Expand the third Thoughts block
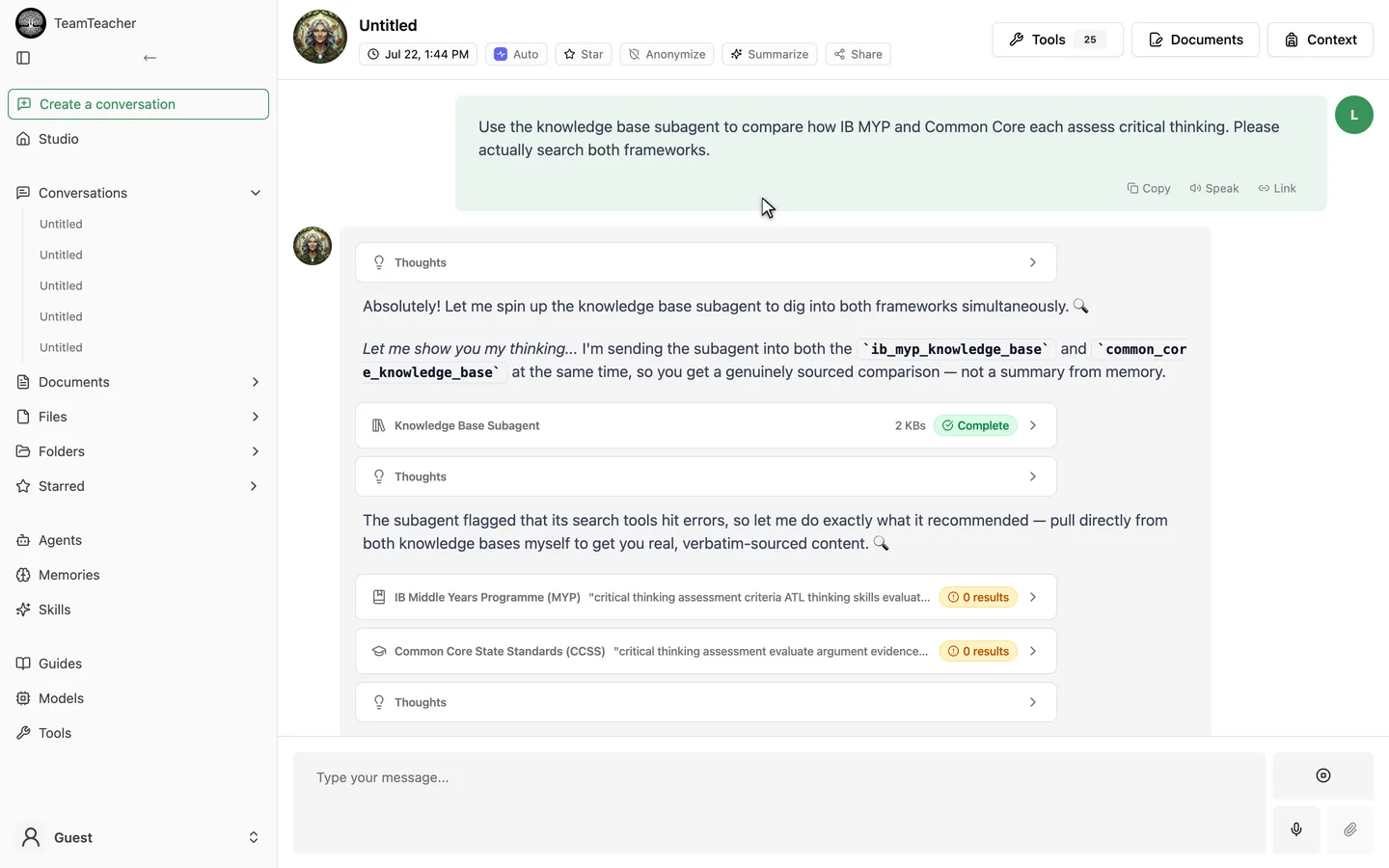 click(x=706, y=702)
